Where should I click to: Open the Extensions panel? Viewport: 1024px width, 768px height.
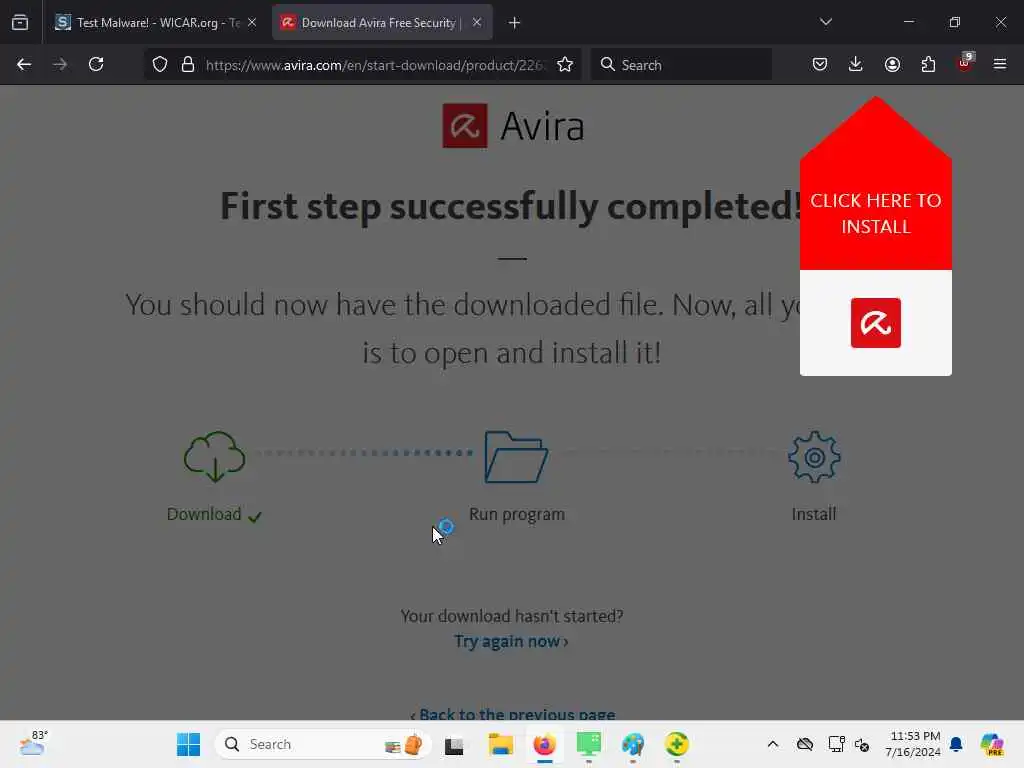coord(928,64)
